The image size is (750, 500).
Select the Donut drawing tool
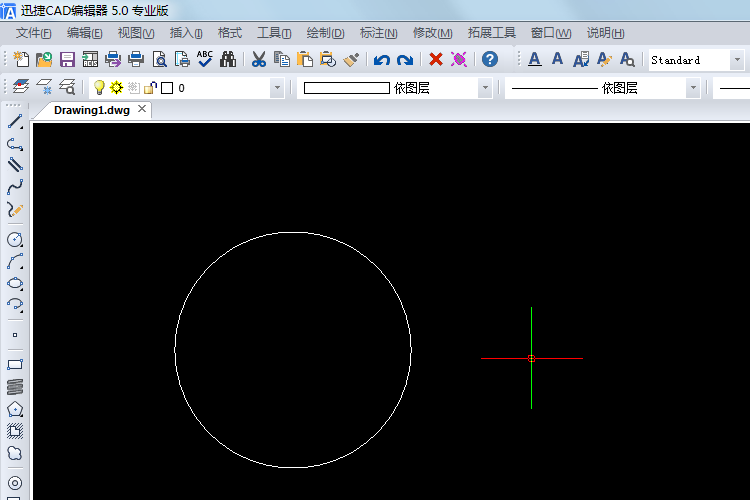tap(15, 483)
